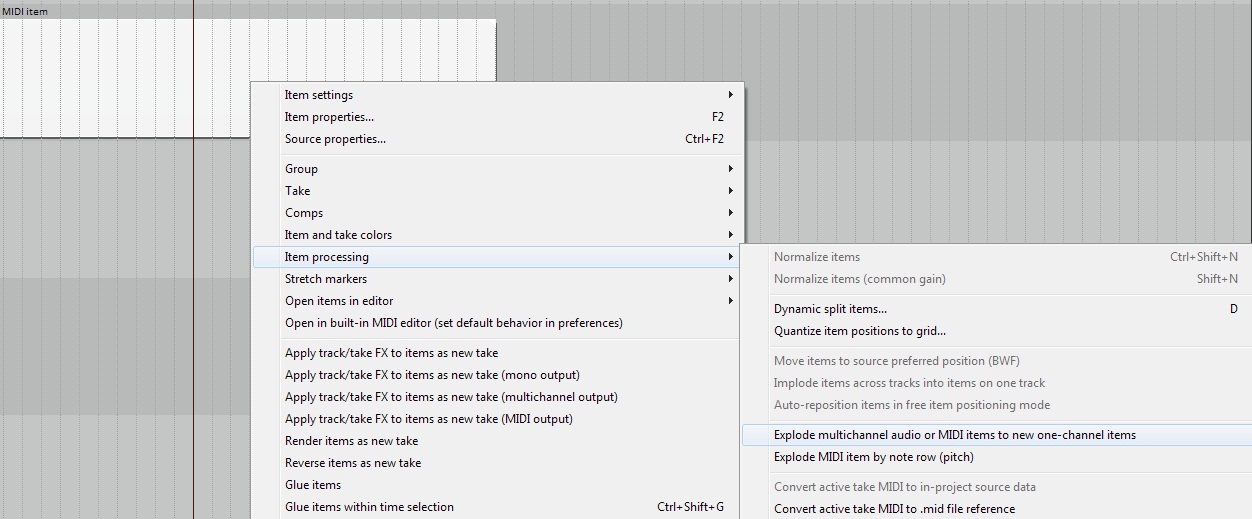
Task: Open Item and take colors submenu
Action: (497, 235)
